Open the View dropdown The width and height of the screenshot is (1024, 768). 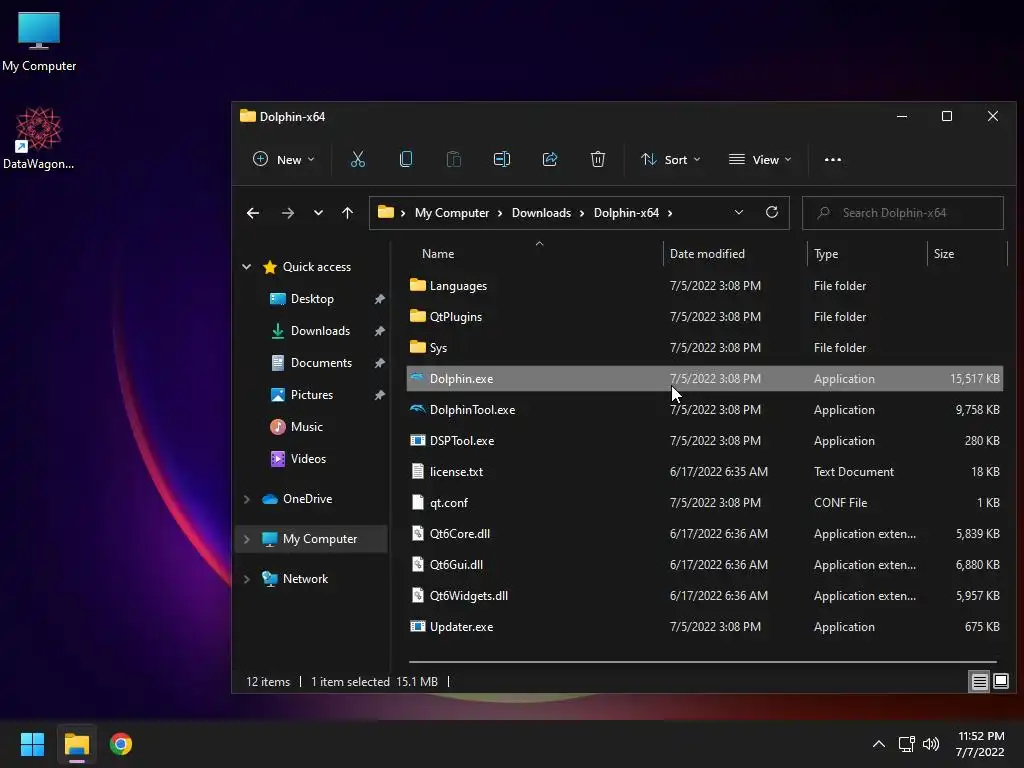coord(760,159)
